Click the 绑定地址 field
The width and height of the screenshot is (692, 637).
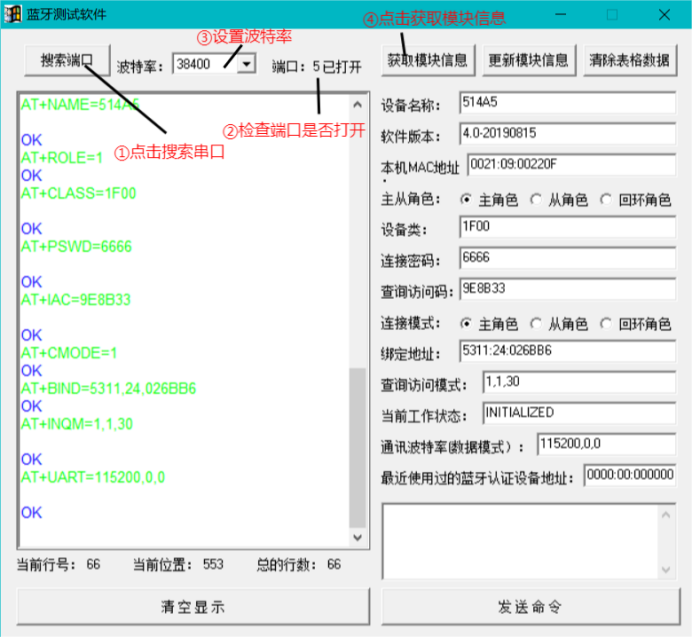point(568,351)
